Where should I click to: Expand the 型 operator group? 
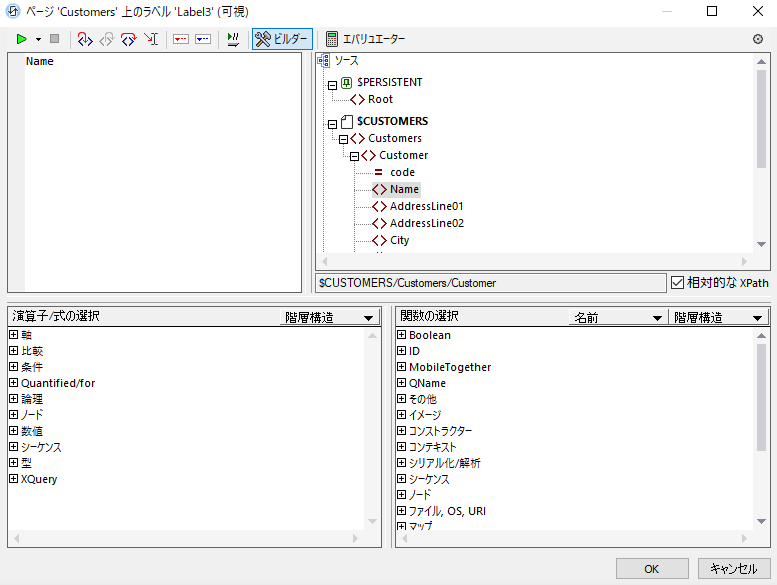pos(13,463)
